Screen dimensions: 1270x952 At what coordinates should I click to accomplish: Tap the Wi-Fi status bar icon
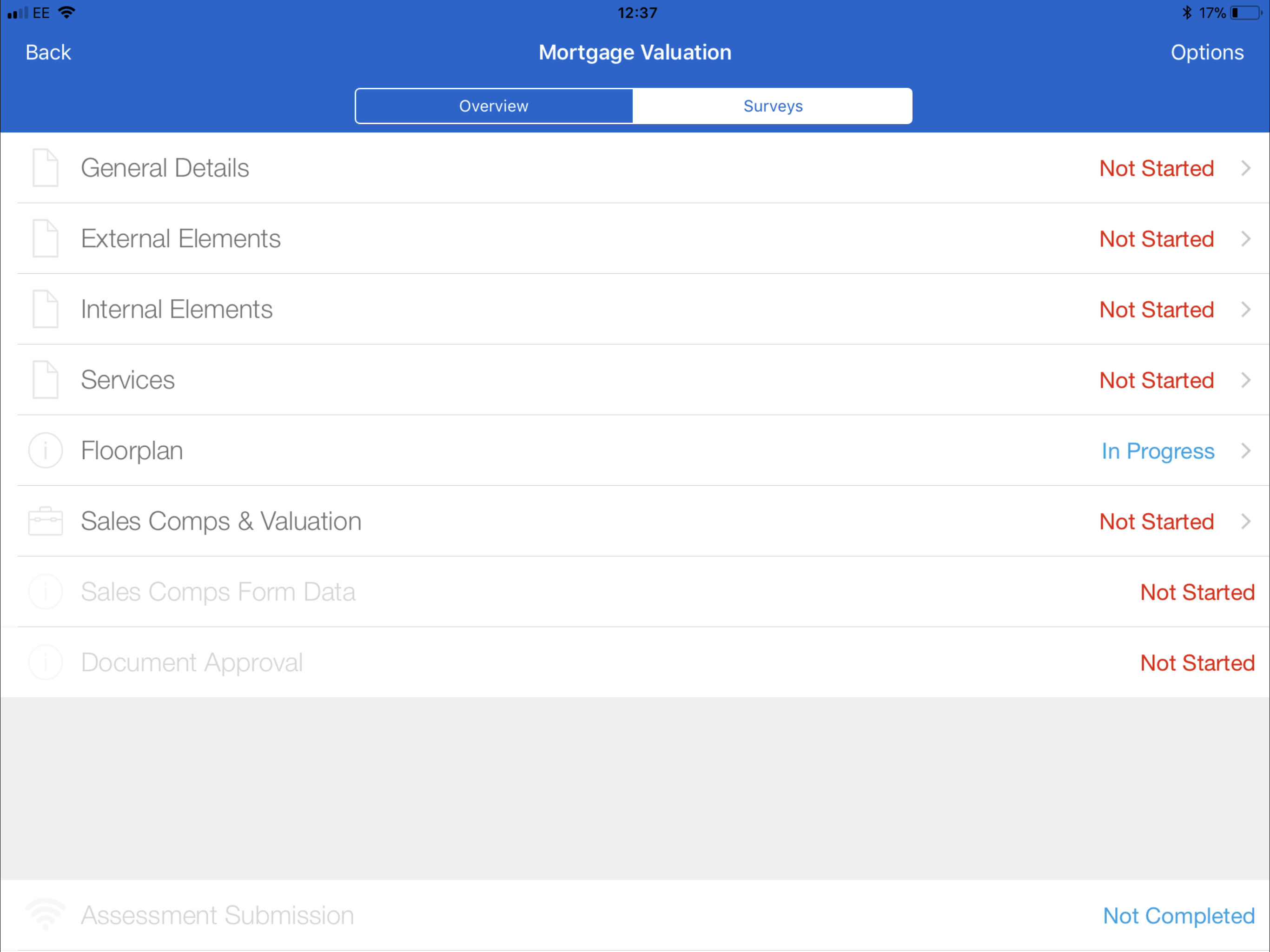(67, 13)
